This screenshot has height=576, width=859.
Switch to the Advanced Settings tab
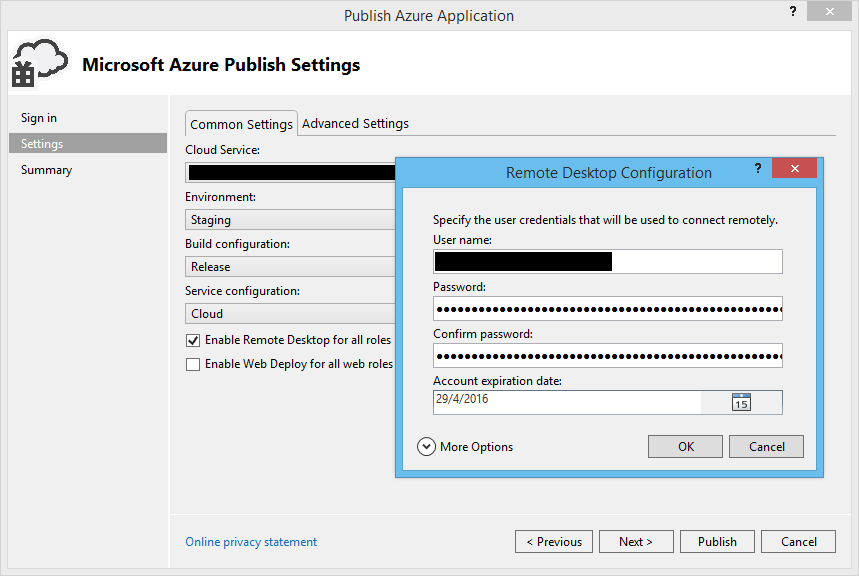pyautogui.click(x=355, y=124)
